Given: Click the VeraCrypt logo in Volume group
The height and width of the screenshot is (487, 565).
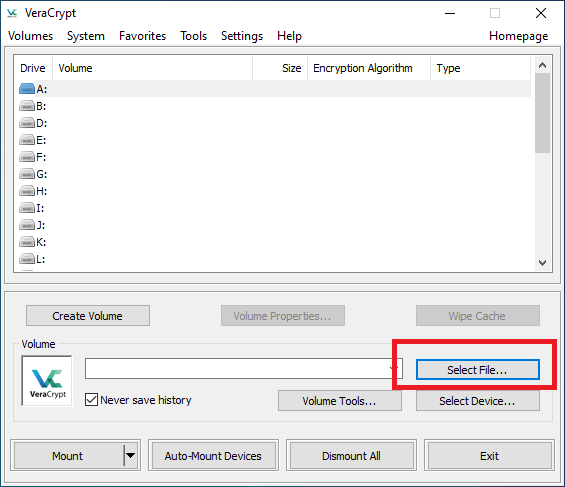Looking at the screenshot, I should tap(47, 381).
